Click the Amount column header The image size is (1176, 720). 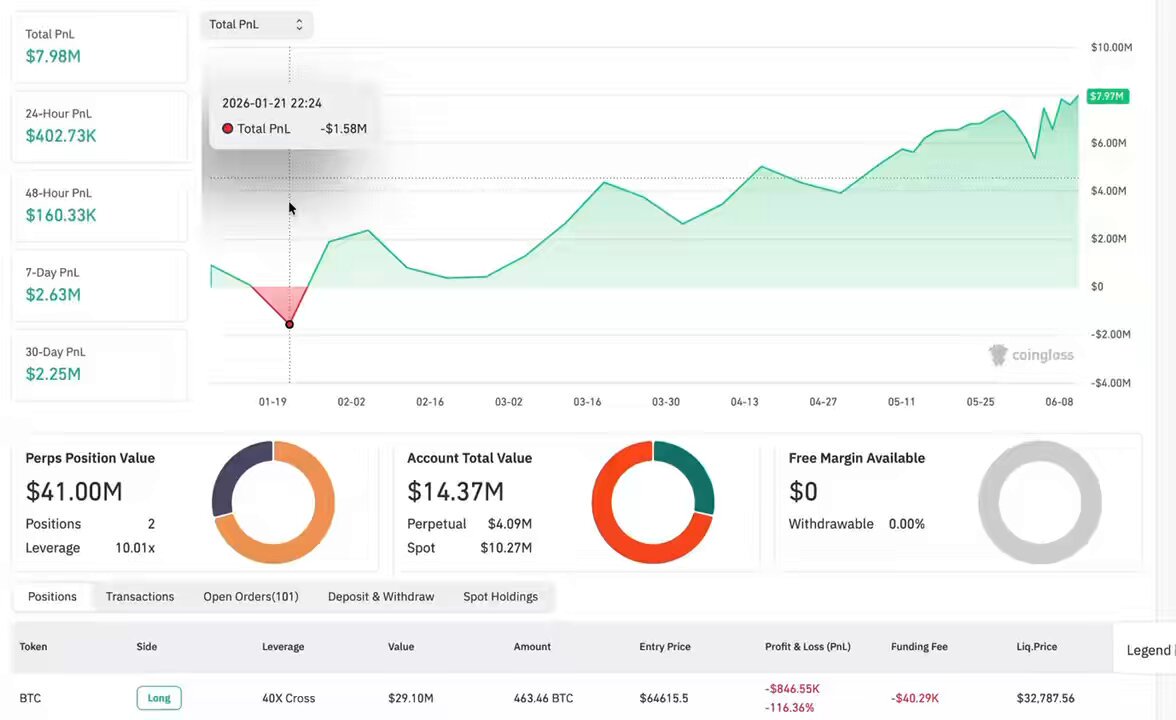point(532,646)
